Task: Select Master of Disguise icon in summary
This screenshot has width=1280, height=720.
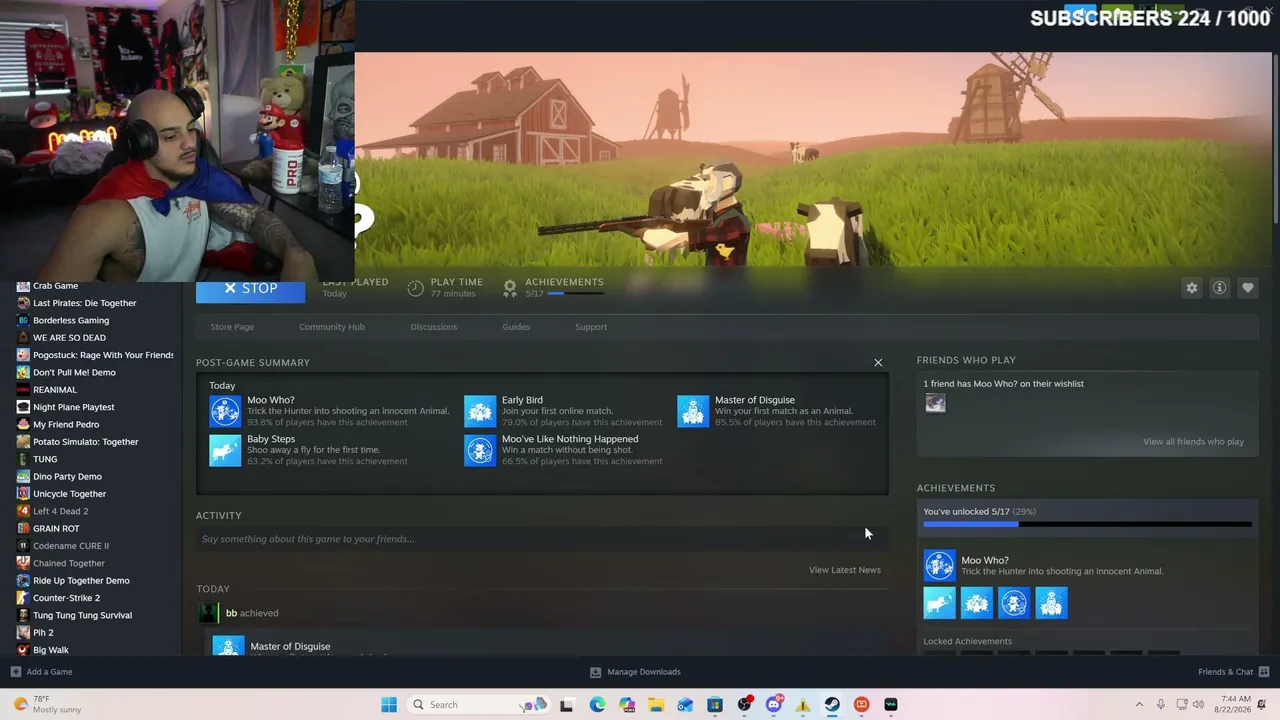Action: 693,411
